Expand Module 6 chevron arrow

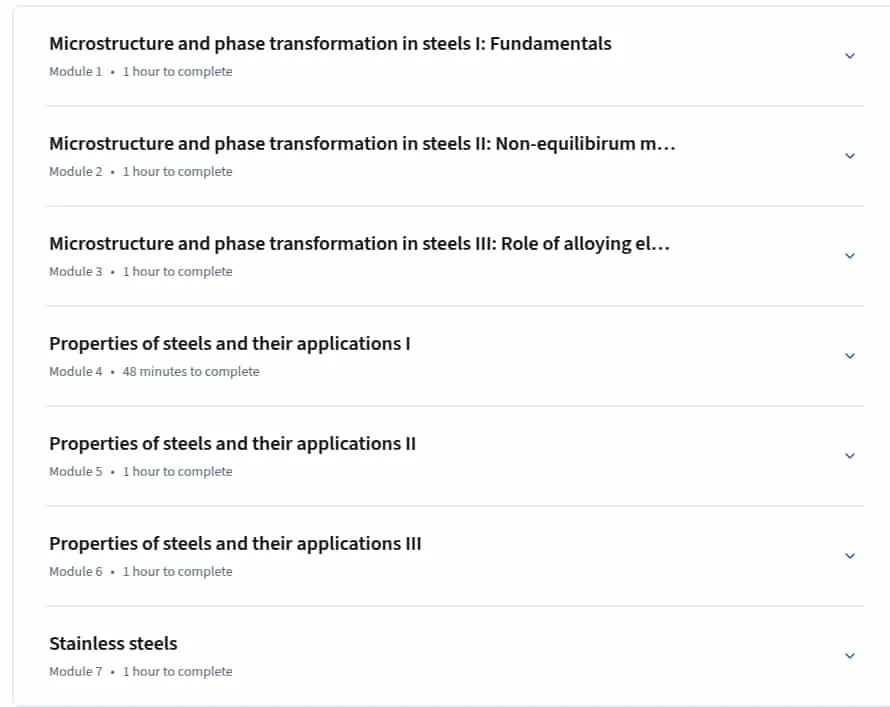[x=850, y=556]
